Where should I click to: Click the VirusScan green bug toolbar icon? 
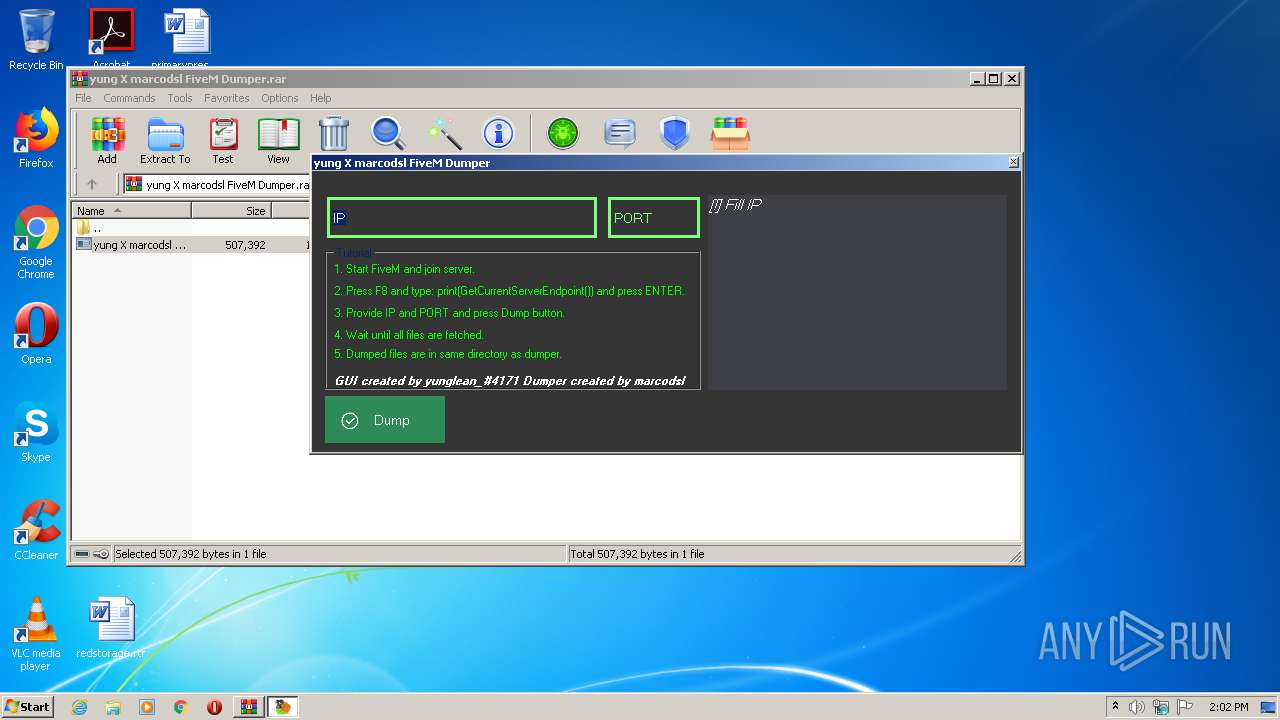point(563,134)
